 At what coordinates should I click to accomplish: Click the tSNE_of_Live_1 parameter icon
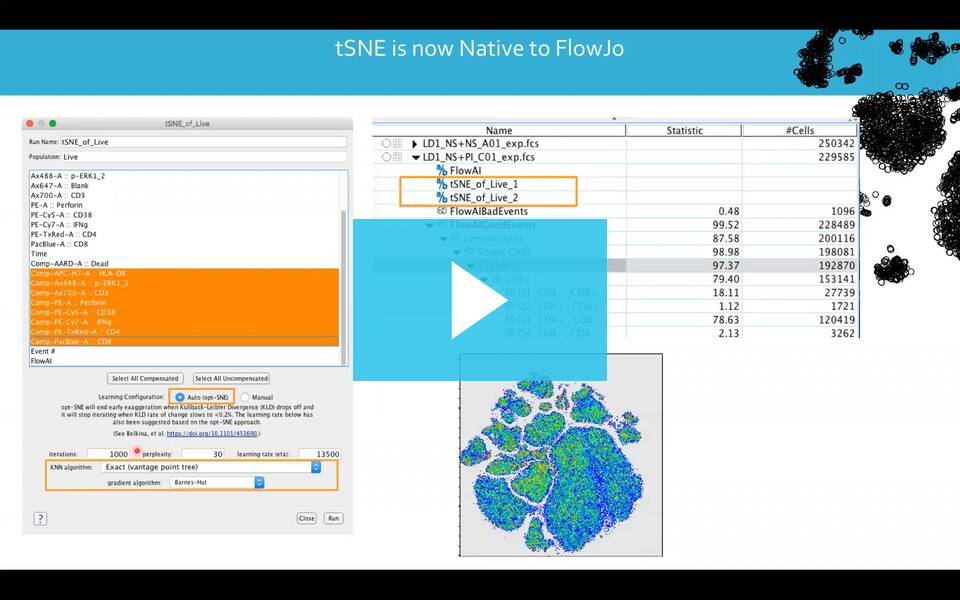pos(441,184)
